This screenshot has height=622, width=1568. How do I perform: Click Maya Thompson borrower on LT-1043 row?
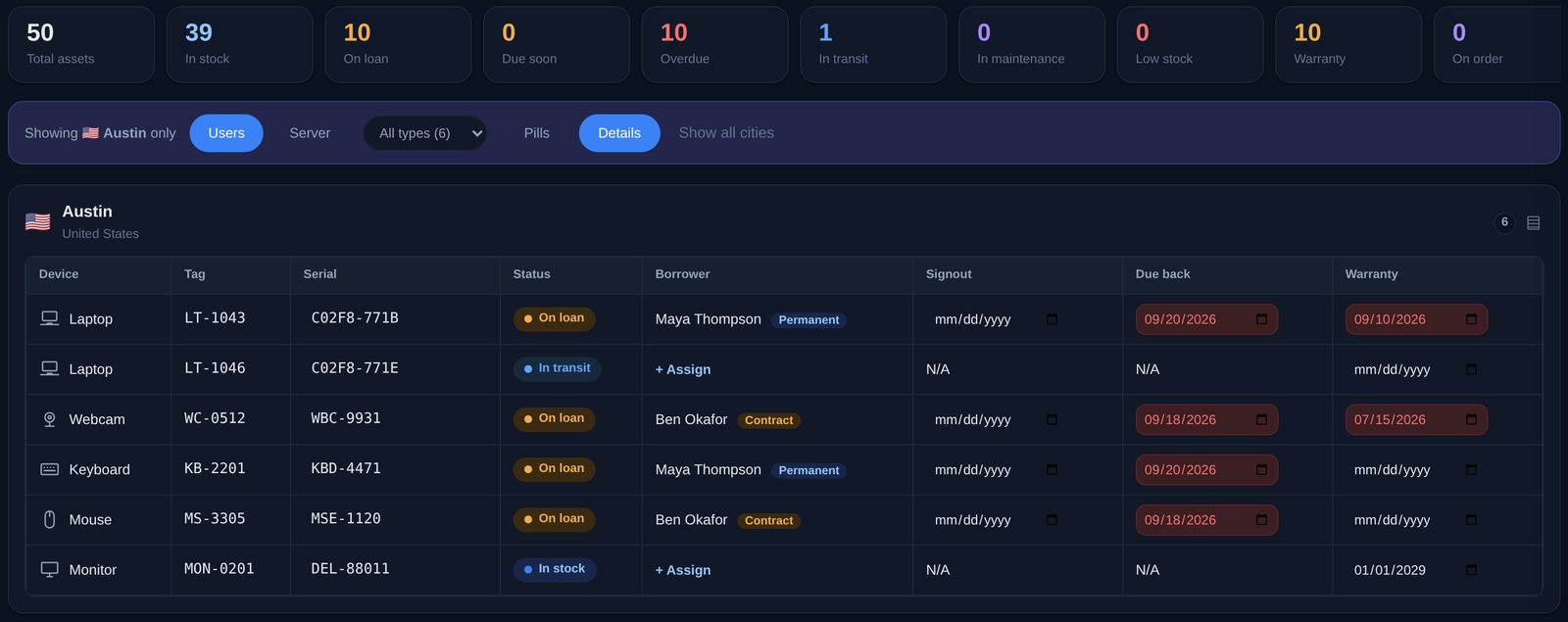[709, 319]
